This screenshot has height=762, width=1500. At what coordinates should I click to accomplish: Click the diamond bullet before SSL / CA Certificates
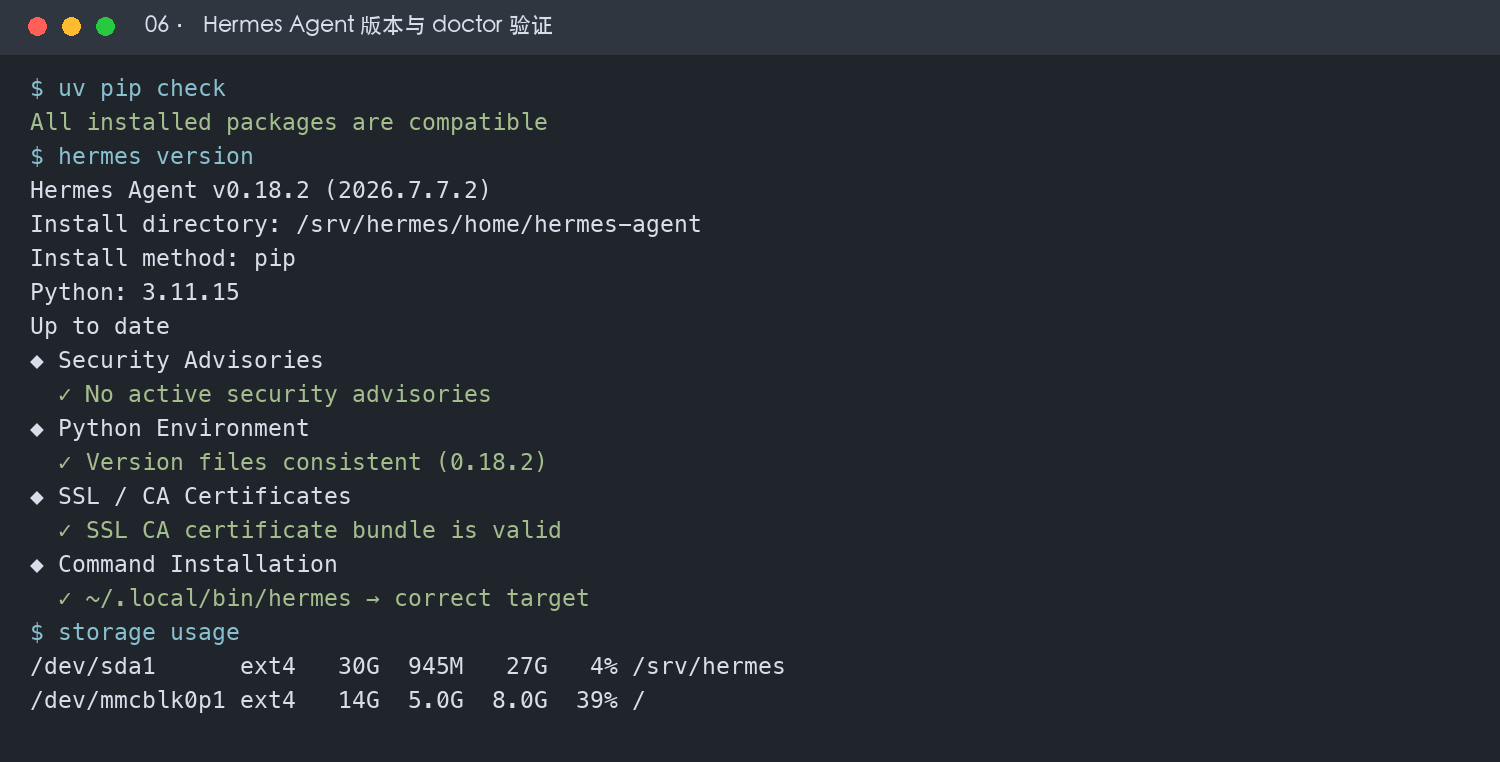pos(37,497)
